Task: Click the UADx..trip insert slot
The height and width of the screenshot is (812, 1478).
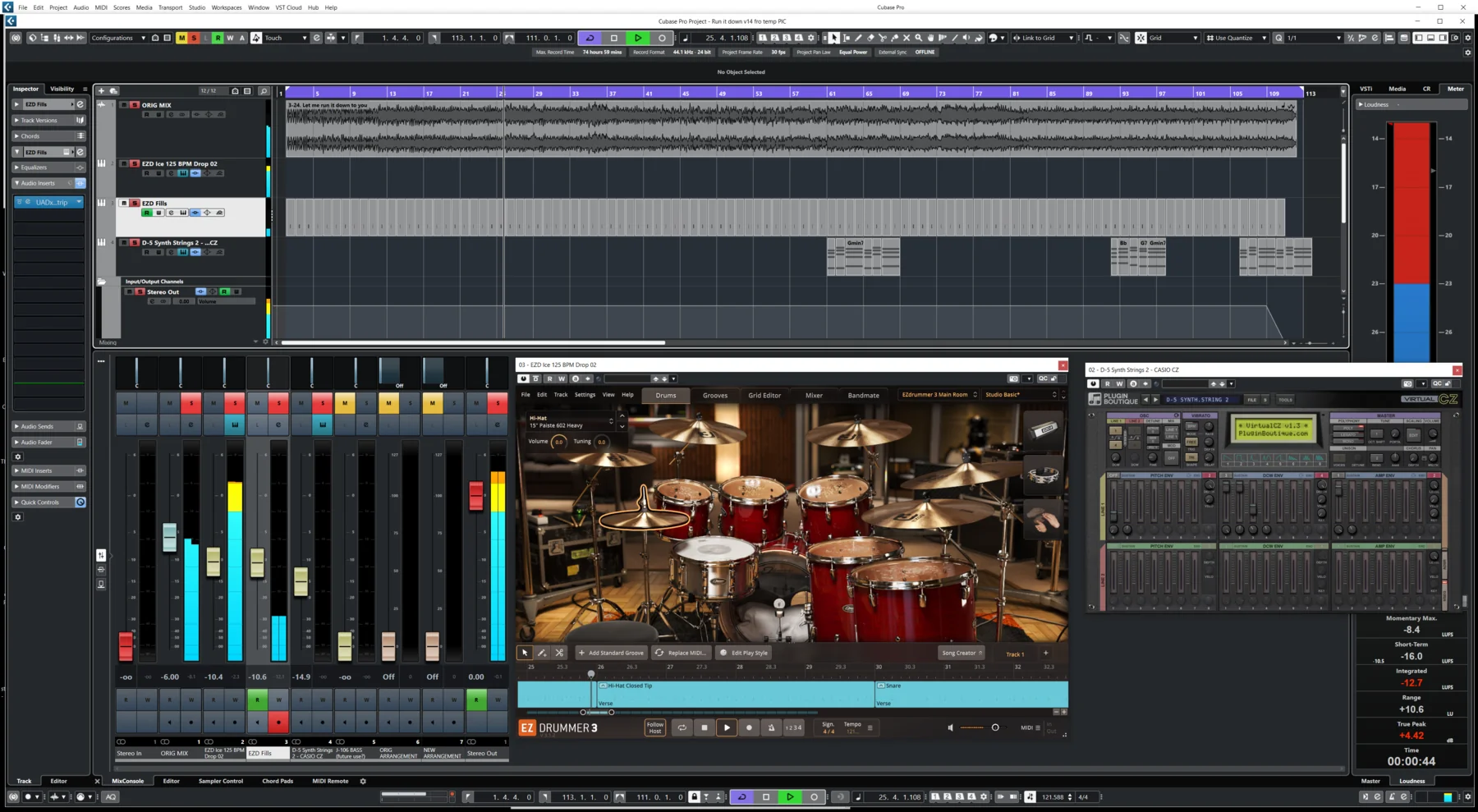Action: (x=49, y=202)
